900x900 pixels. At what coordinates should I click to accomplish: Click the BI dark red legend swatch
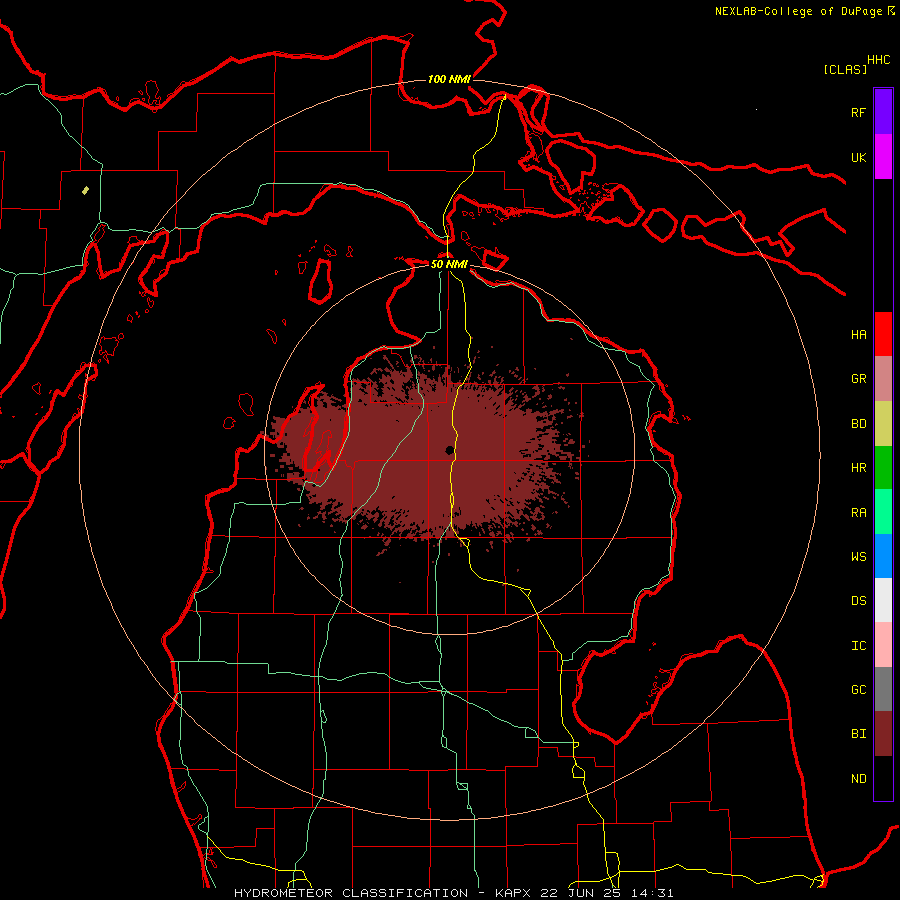click(x=883, y=734)
